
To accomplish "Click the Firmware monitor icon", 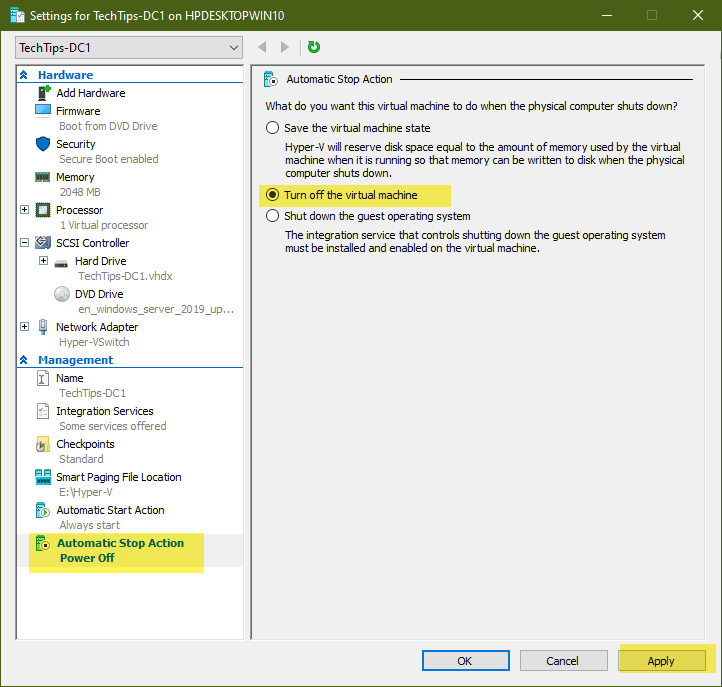I will pos(43,111).
